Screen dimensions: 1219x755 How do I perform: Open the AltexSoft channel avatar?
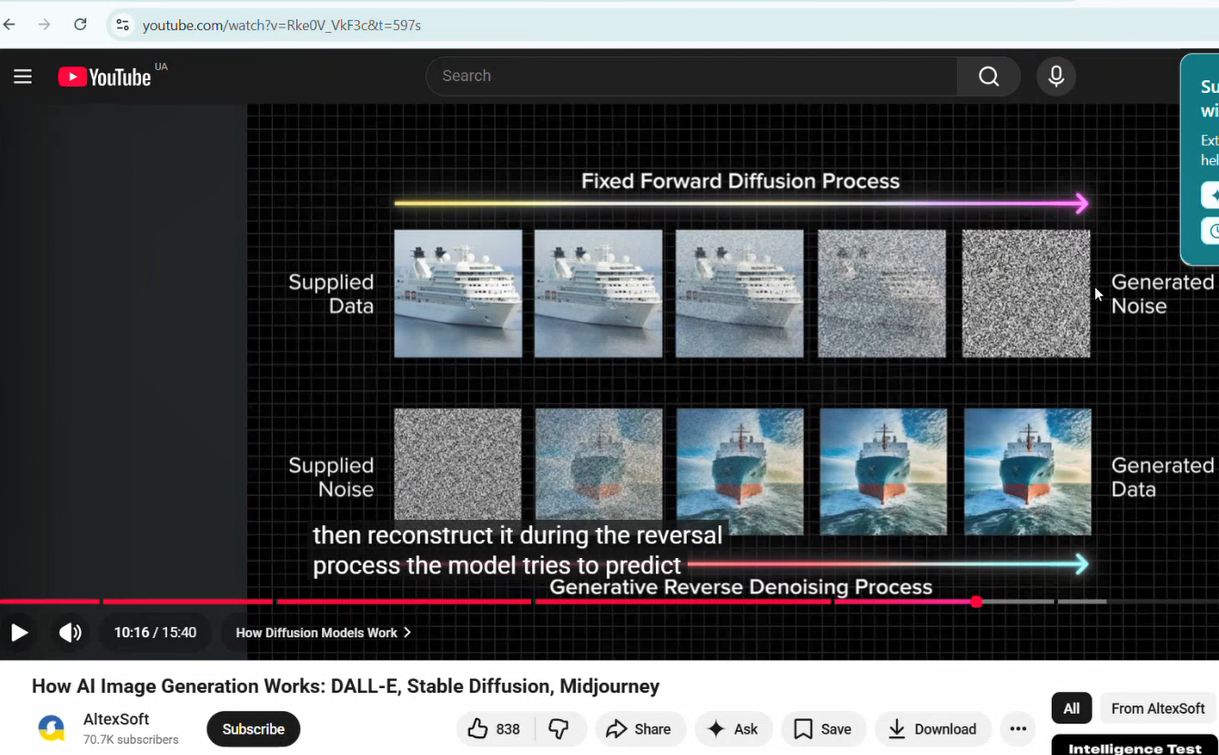pyautogui.click(x=51, y=728)
